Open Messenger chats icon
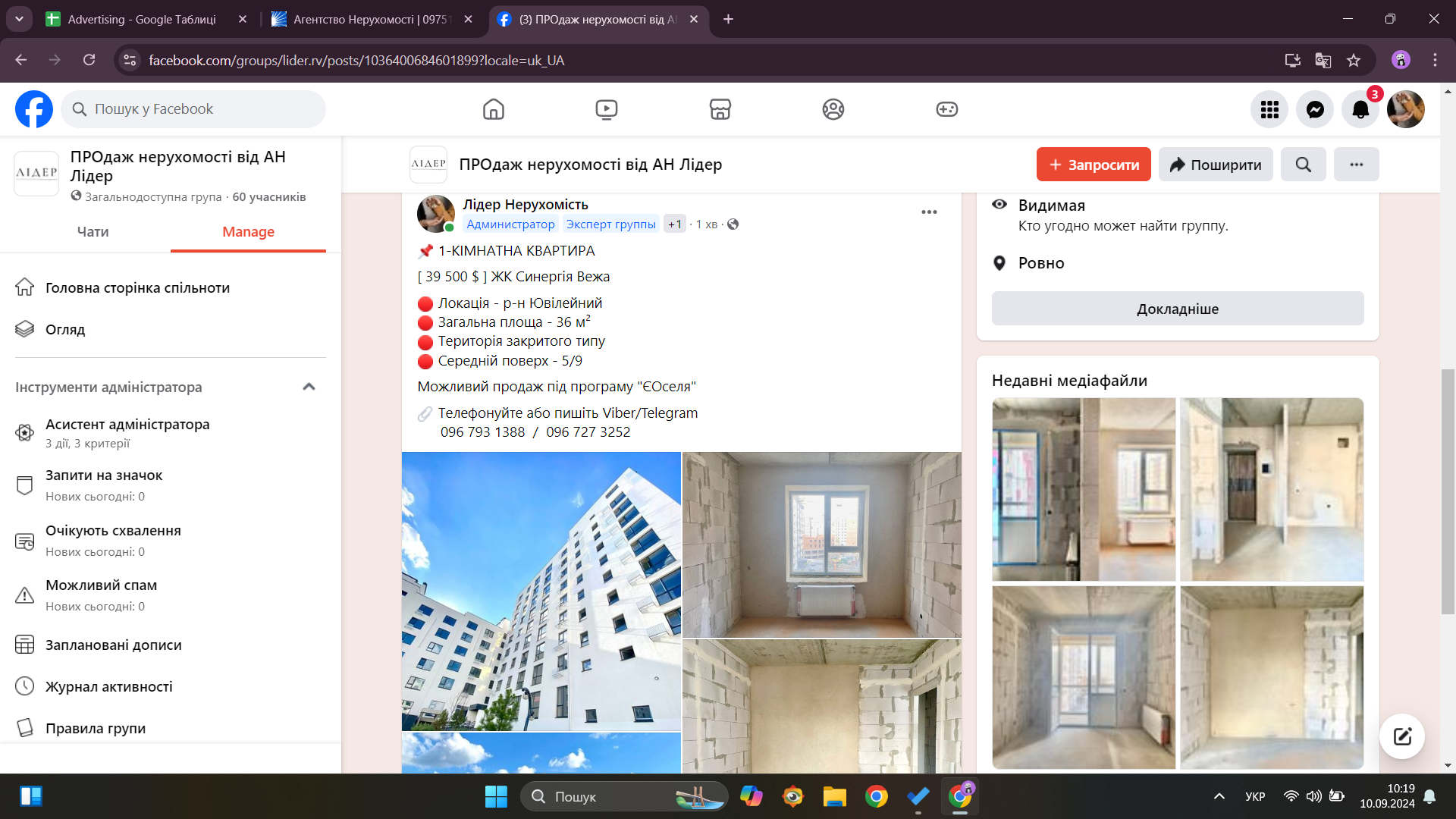 pyautogui.click(x=1315, y=109)
